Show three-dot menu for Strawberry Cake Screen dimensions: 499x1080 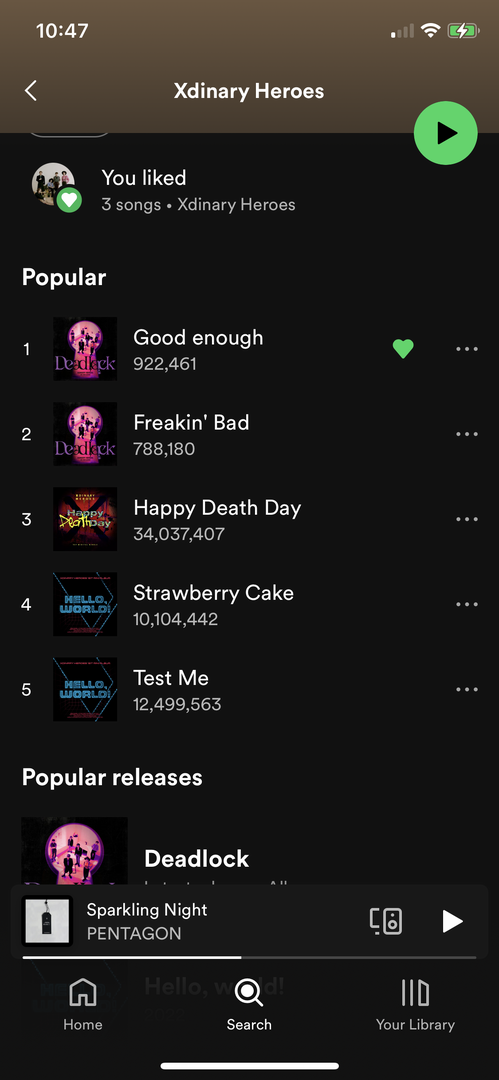click(x=467, y=605)
